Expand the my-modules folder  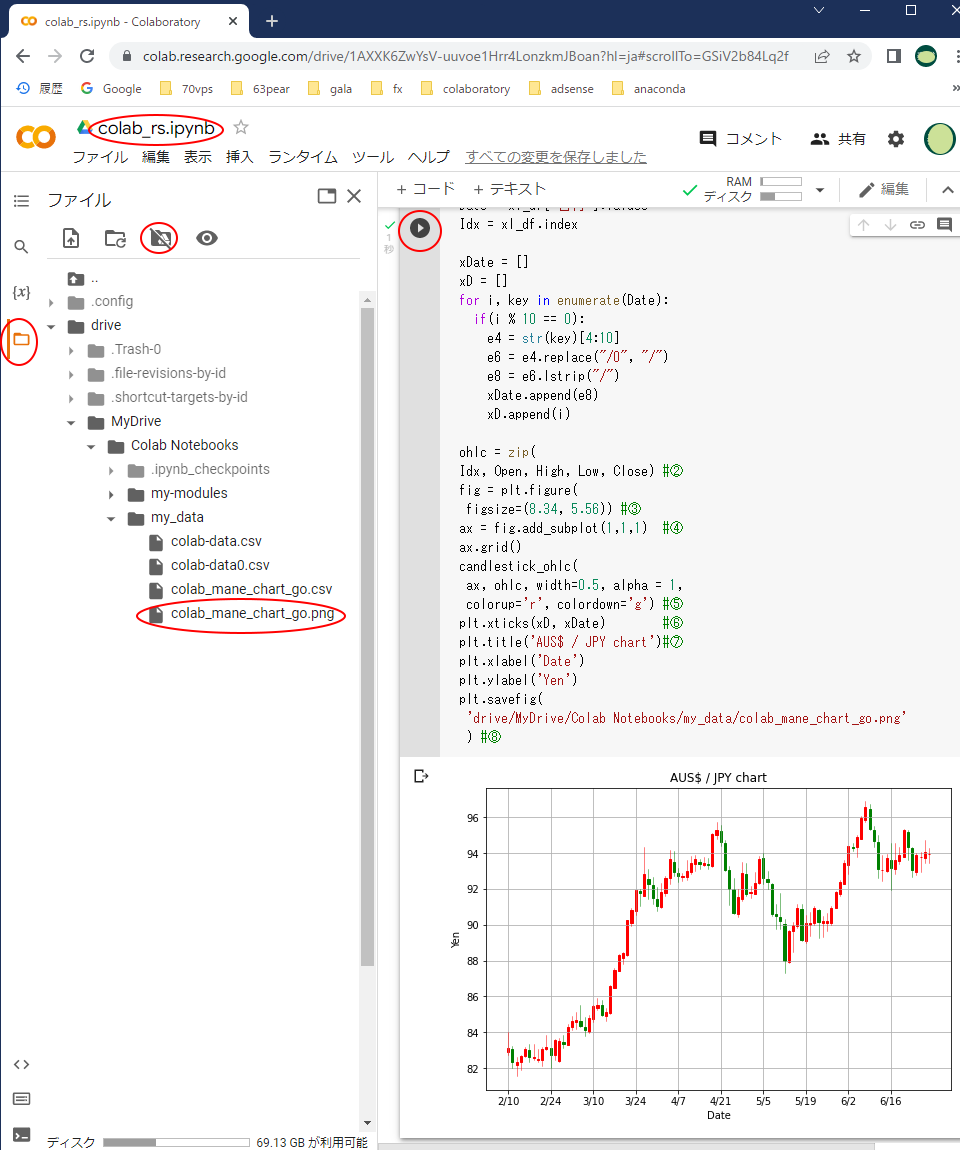tap(111, 495)
